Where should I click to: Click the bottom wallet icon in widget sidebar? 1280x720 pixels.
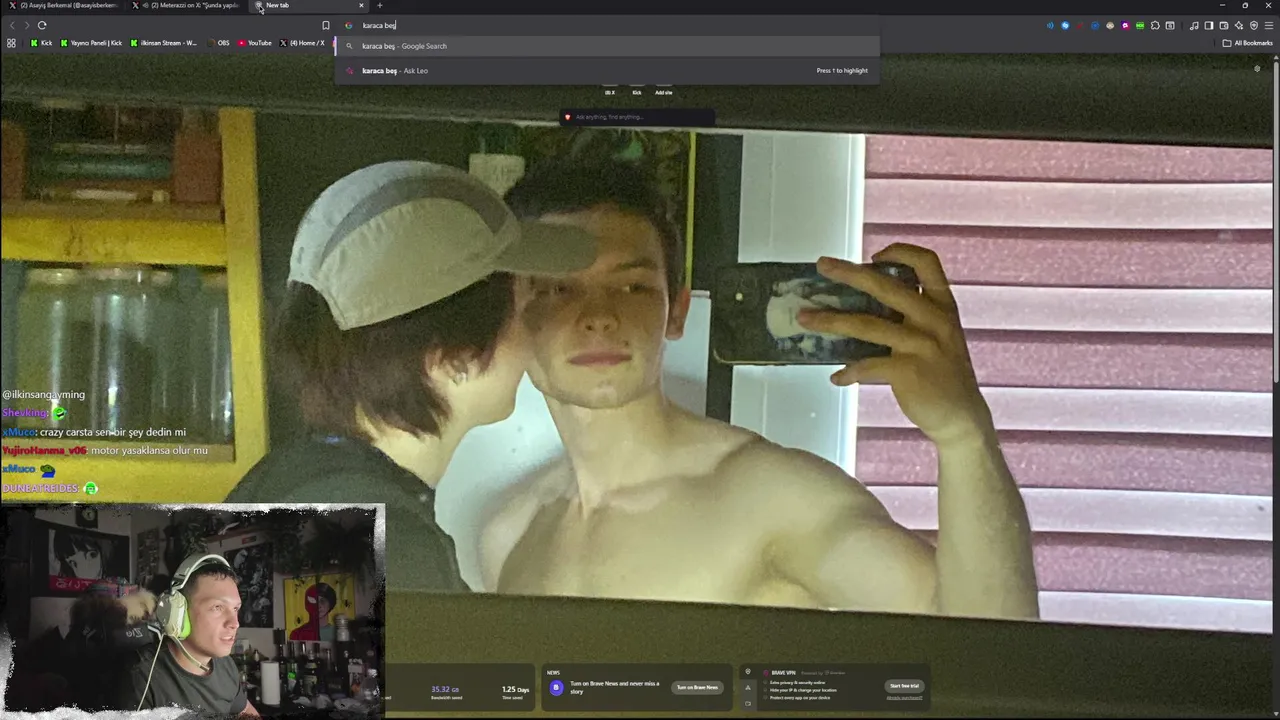748,703
